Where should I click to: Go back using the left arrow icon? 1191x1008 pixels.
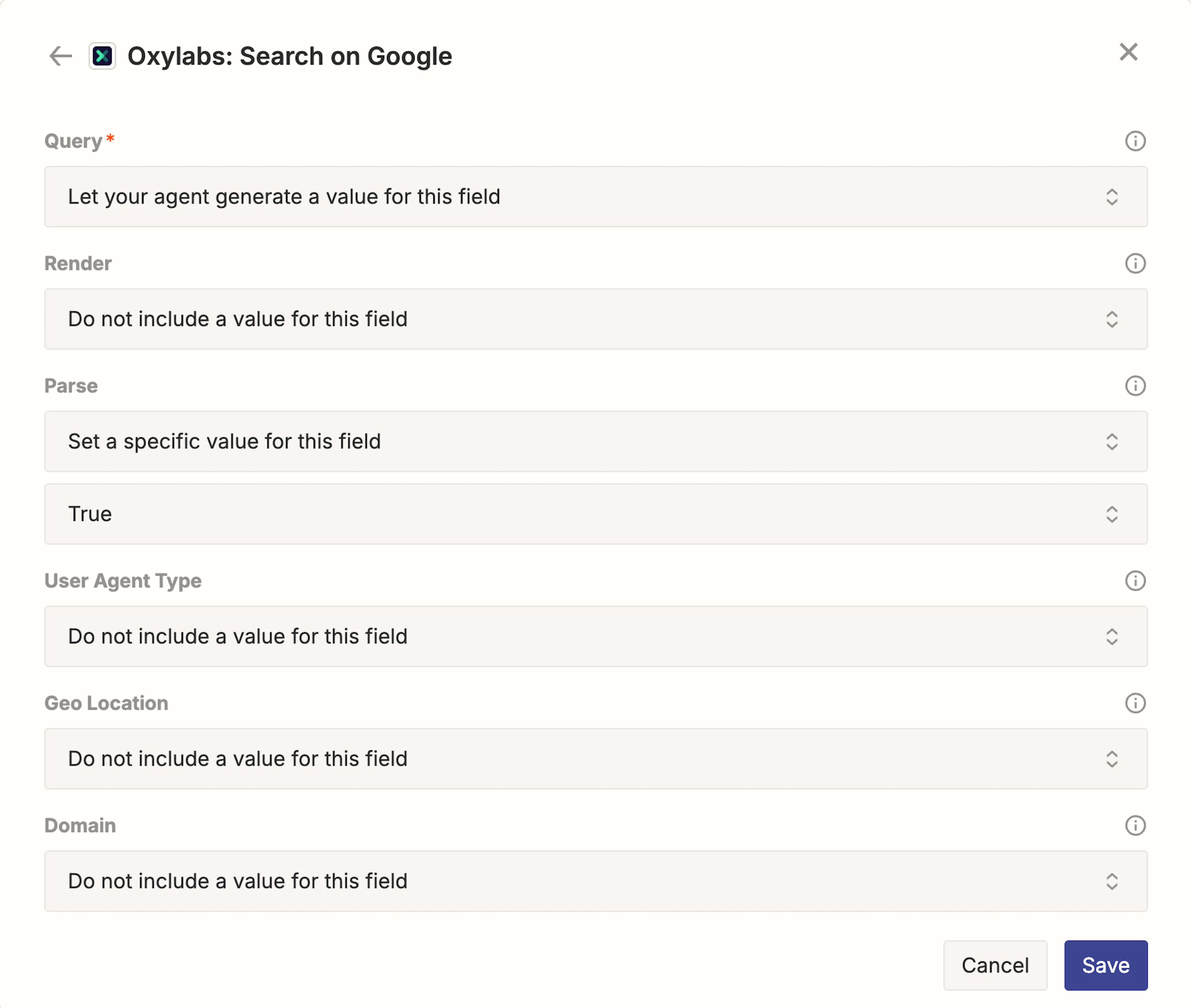tap(60, 56)
